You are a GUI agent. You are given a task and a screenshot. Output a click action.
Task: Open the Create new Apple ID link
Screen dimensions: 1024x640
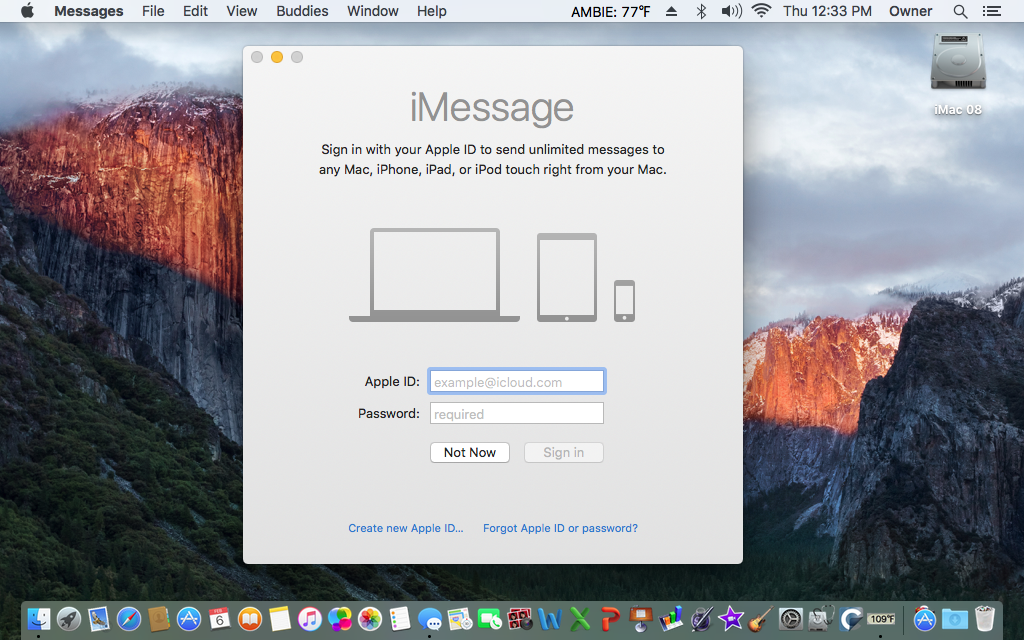coord(406,528)
